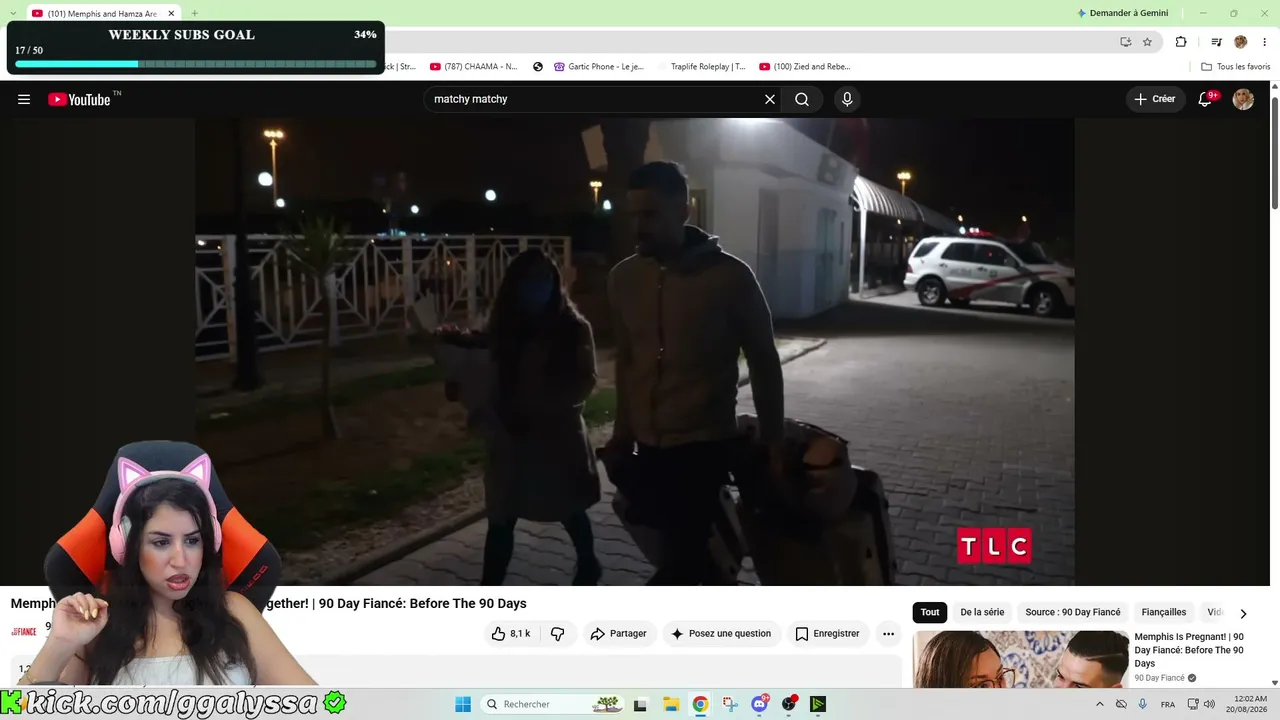The height and width of the screenshot is (720, 1280).
Task: Open Memphis Is Pregnant video thumbnail
Action: point(1021,658)
